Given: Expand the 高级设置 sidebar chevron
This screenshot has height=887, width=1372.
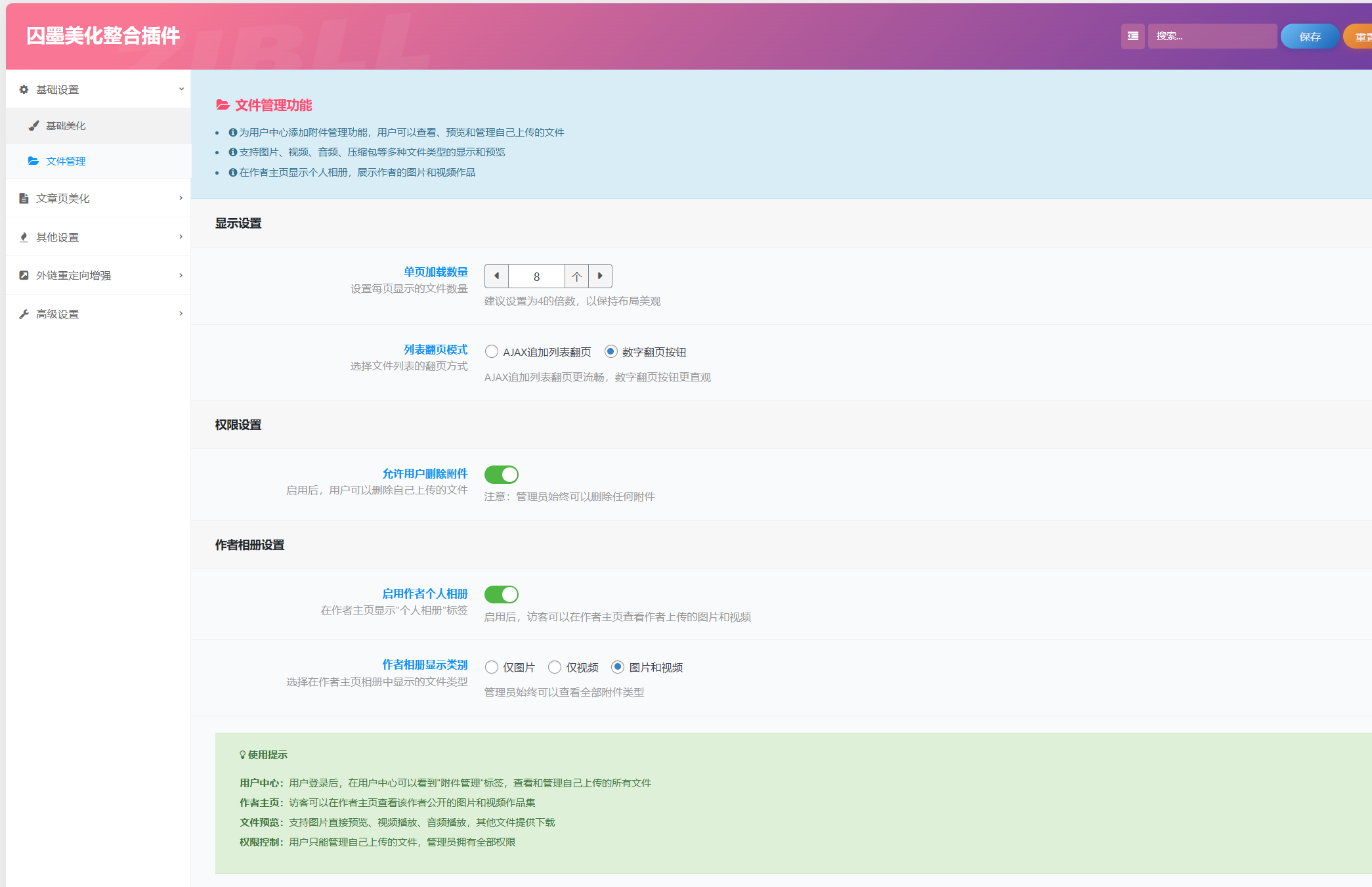Looking at the screenshot, I should coord(181,314).
